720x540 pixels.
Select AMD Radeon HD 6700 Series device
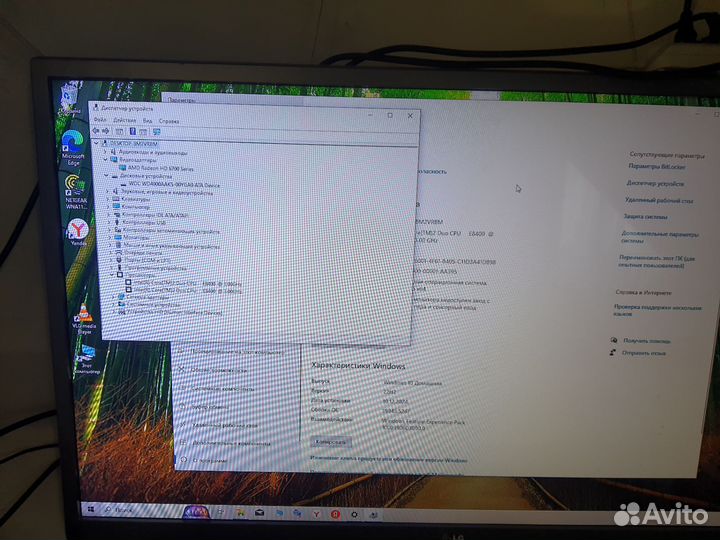click(x=160, y=168)
